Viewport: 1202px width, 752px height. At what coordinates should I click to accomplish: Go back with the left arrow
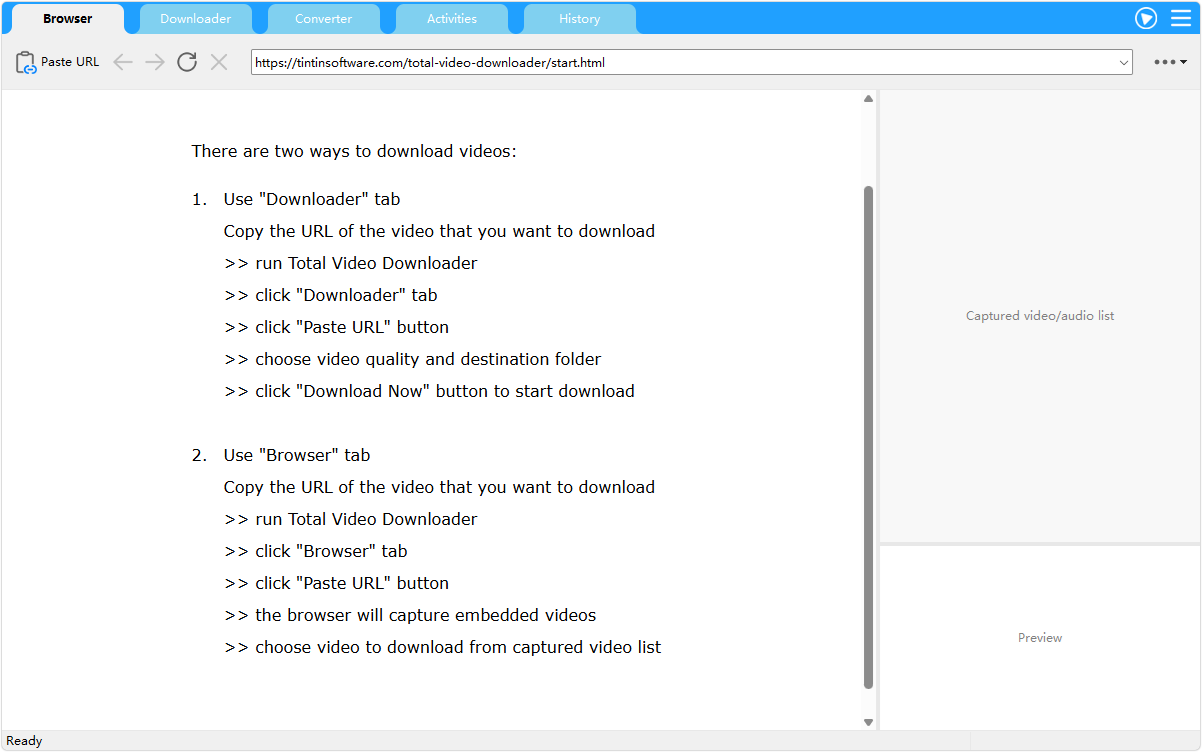(x=123, y=62)
